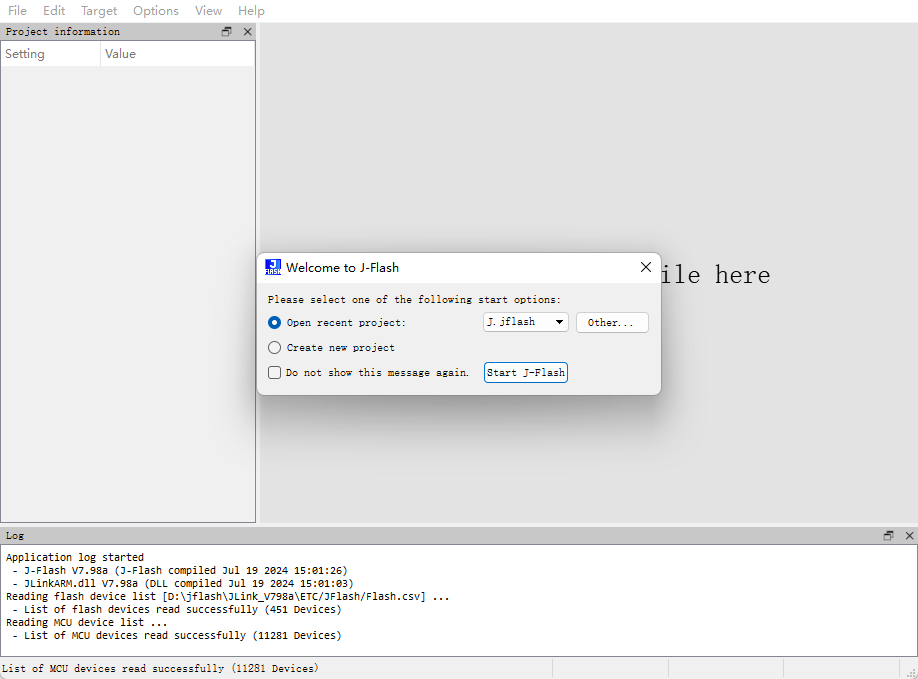Viewport: 918px width, 679px height.
Task: Click the Value column header
Action: 177,54
